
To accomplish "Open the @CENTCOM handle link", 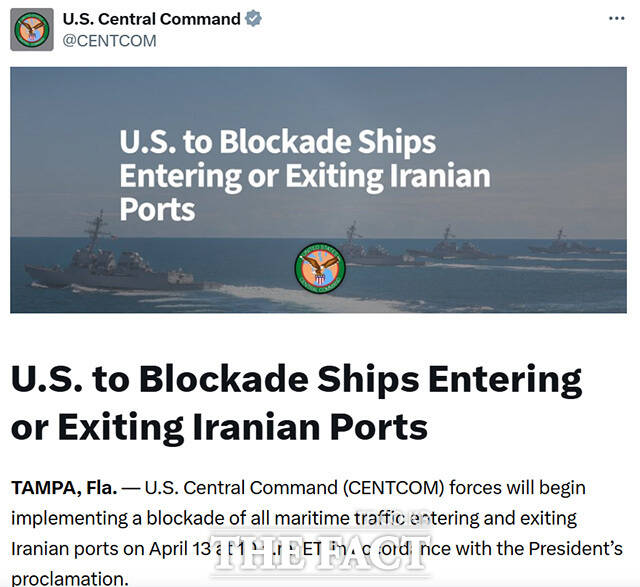I will tap(109, 41).
